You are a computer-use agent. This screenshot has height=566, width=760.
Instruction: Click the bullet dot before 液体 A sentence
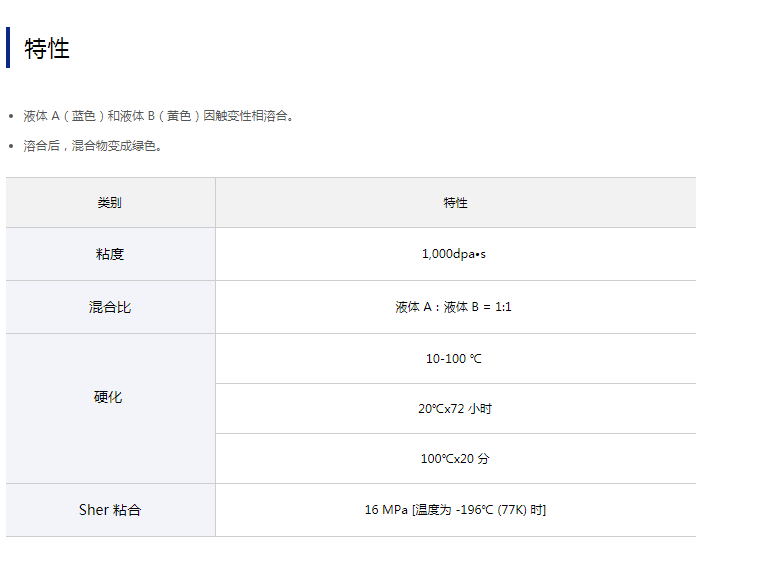click(11, 116)
